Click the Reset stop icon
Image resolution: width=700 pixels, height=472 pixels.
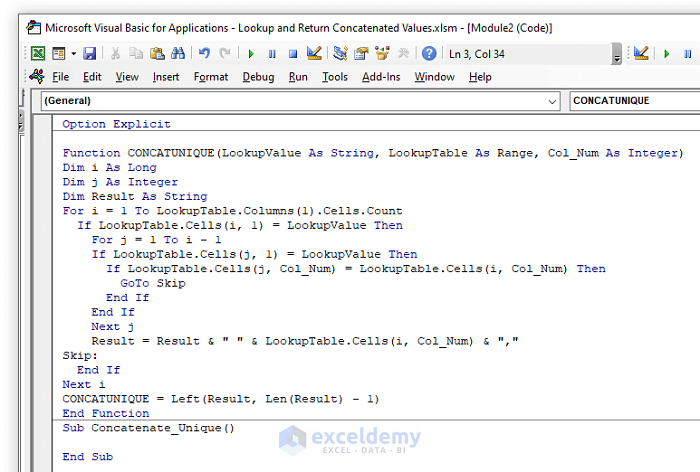(x=293, y=54)
